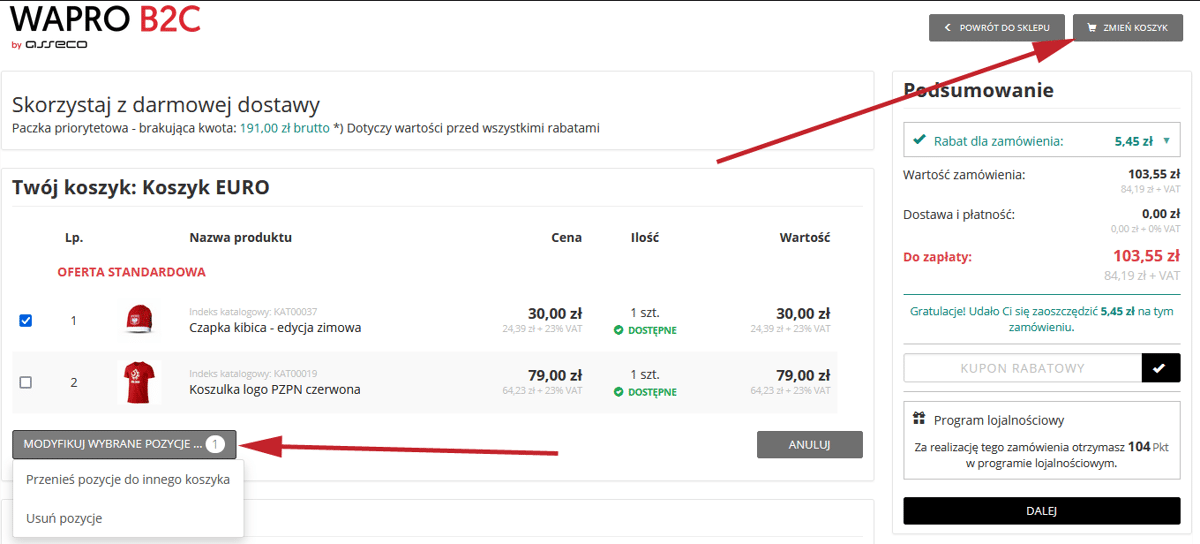Expand the Rabat dla zamówienia dropdown arrow
The image size is (1200, 544).
[x=1166, y=141]
